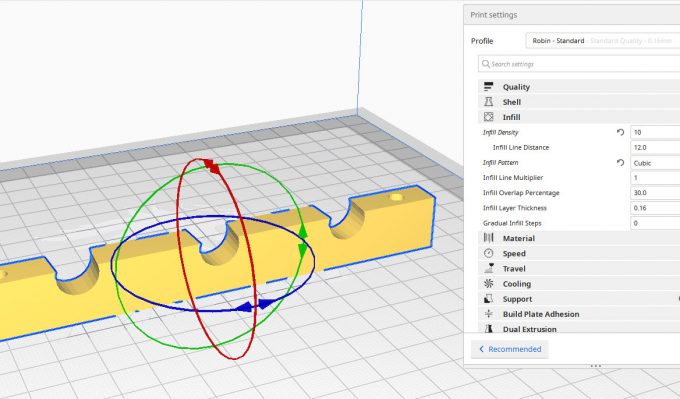Click the Infill Overlap Percentage label
680x399 pixels.
[521, 193]
